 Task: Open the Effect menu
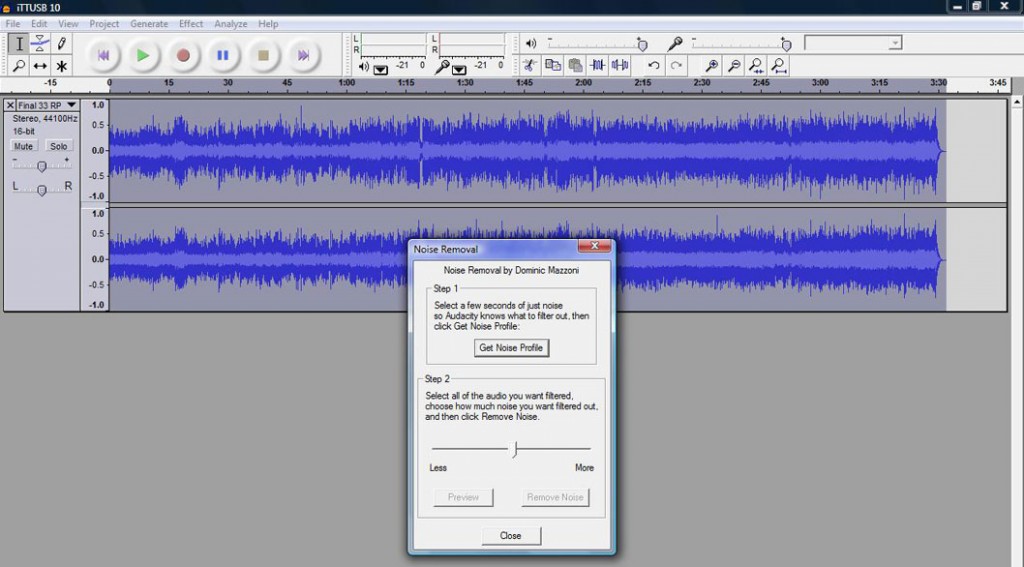click(191, 24)
